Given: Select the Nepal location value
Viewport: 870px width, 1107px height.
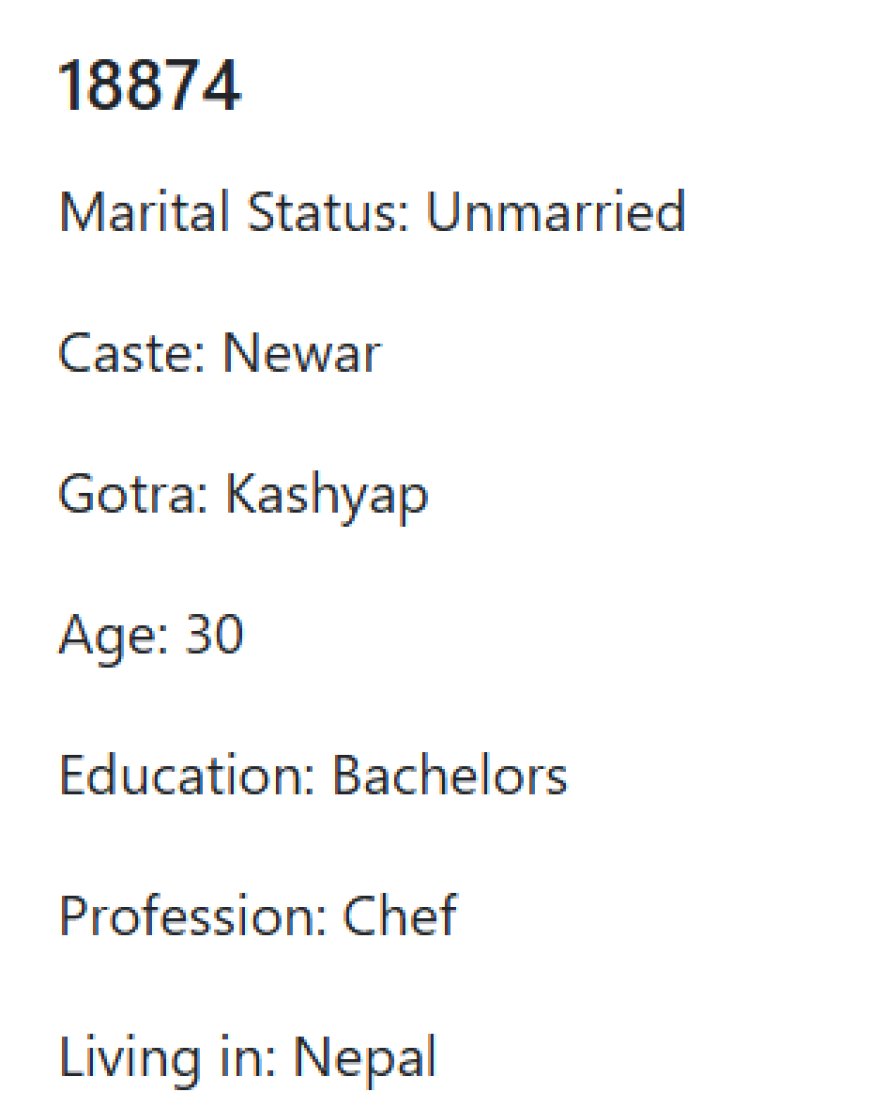Looking at the screenshot, I should 365,1060.
